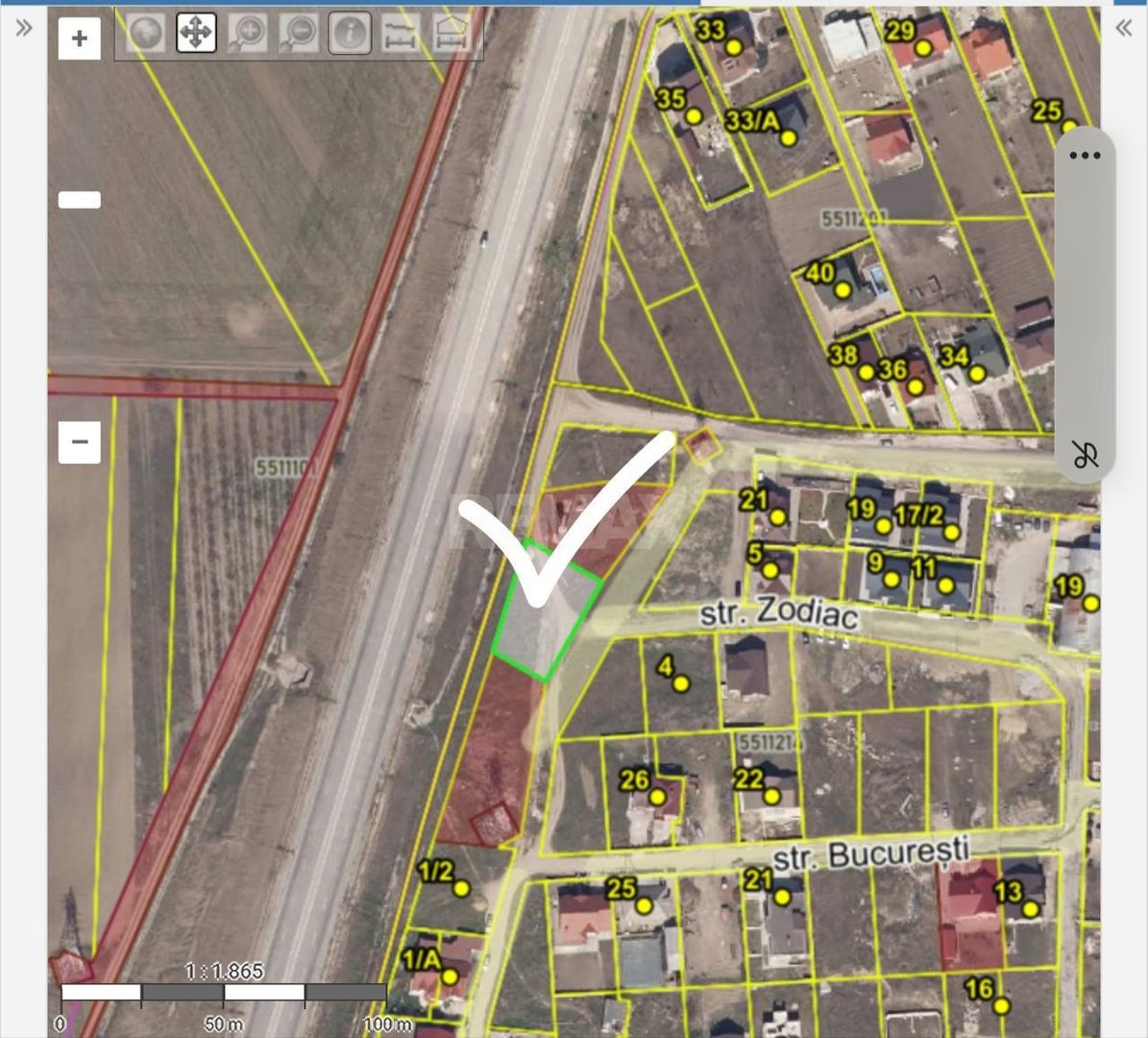This screenshot has height=1038, width=1148.
Task: Activate the pan arrows tool
Action: 196,33
